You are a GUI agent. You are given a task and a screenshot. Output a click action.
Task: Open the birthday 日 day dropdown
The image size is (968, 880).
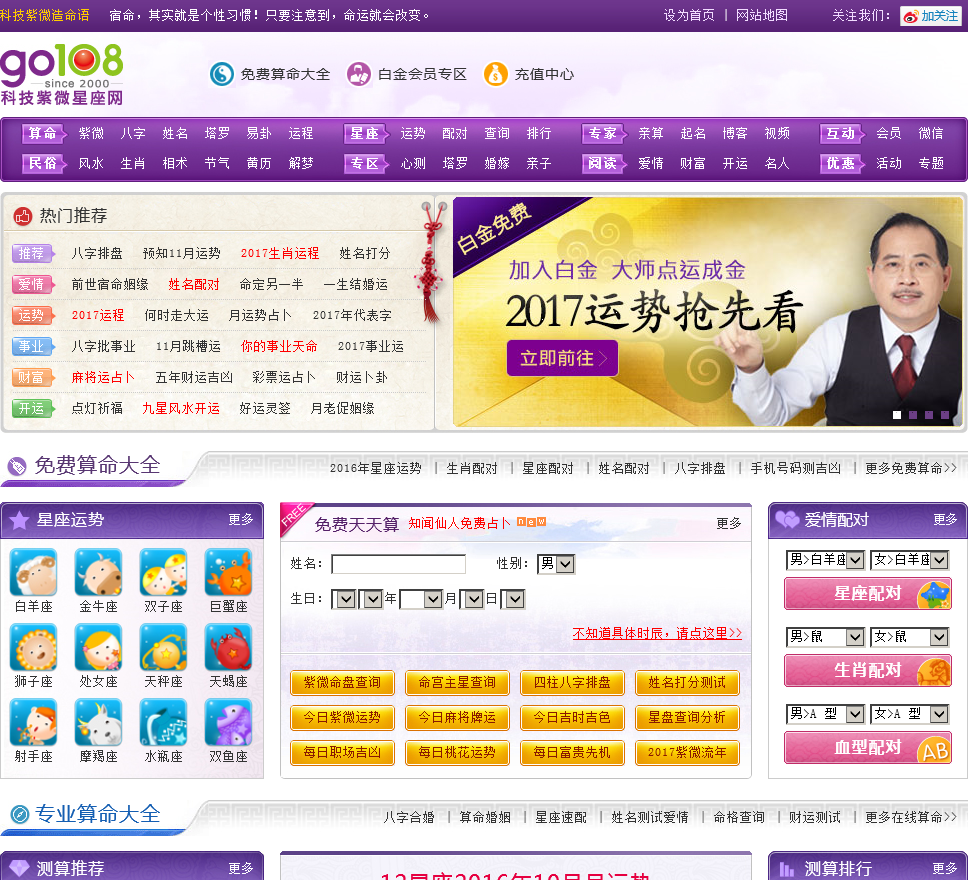pyautogui.click(x=474, y=599)
